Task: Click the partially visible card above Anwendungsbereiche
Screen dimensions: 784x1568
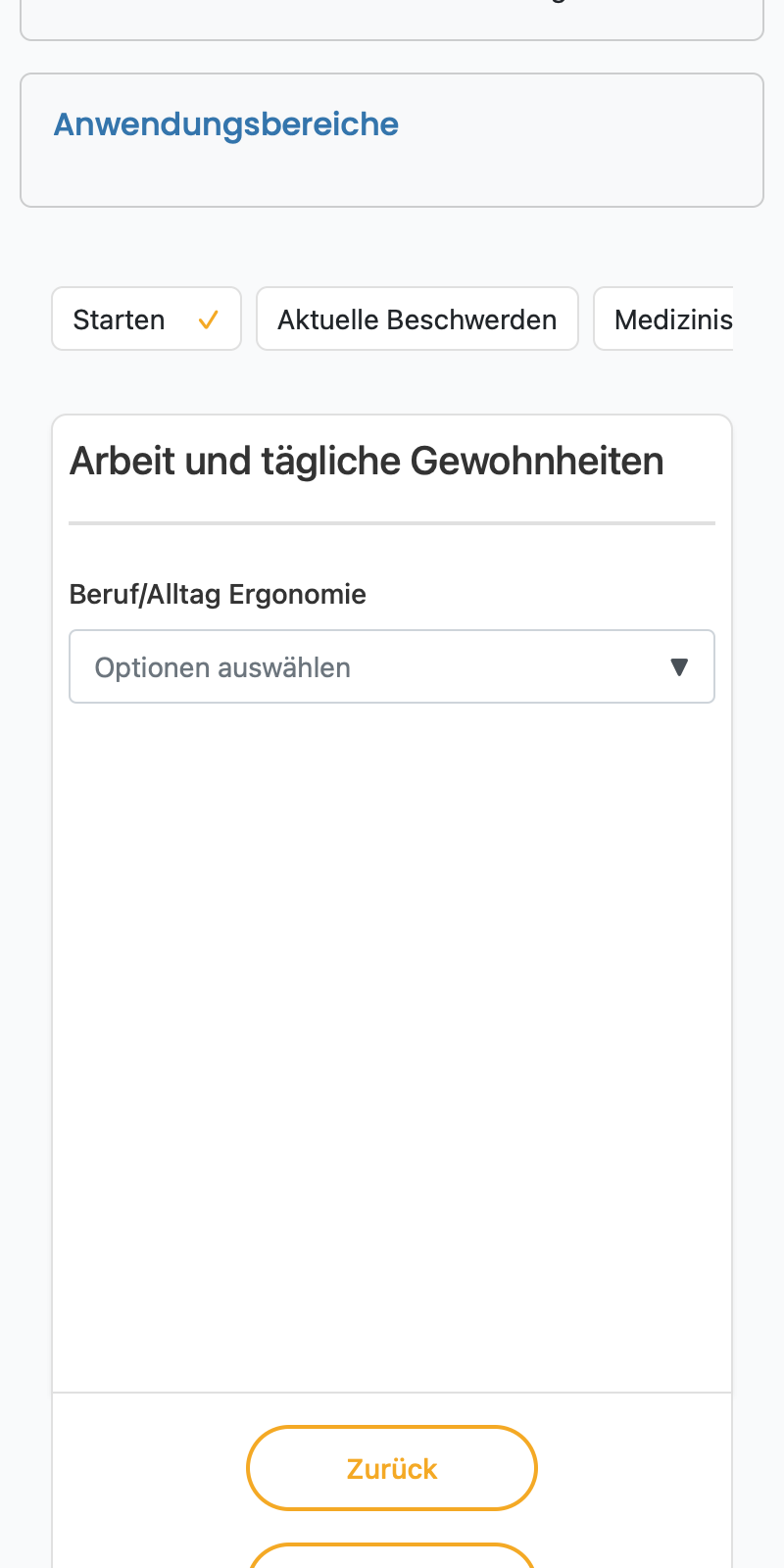Action: (x=392, y=20)
